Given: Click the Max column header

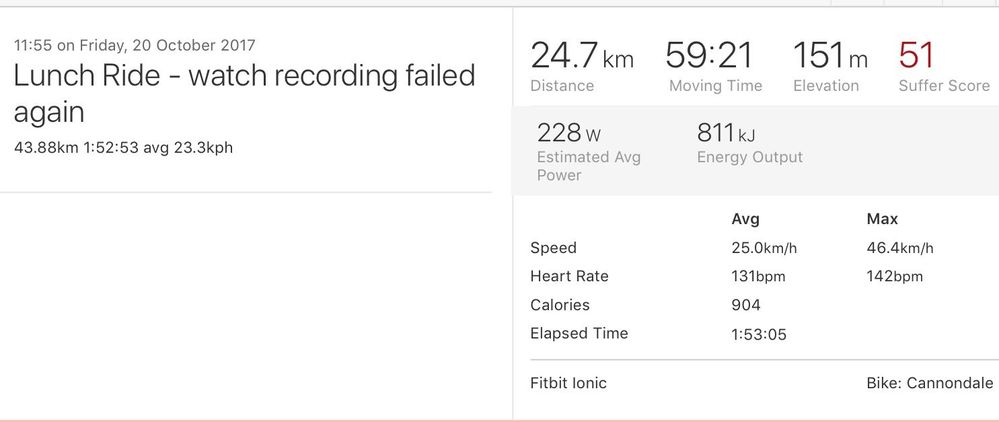Looking at the screenshot, I should [x=882, y=219].
